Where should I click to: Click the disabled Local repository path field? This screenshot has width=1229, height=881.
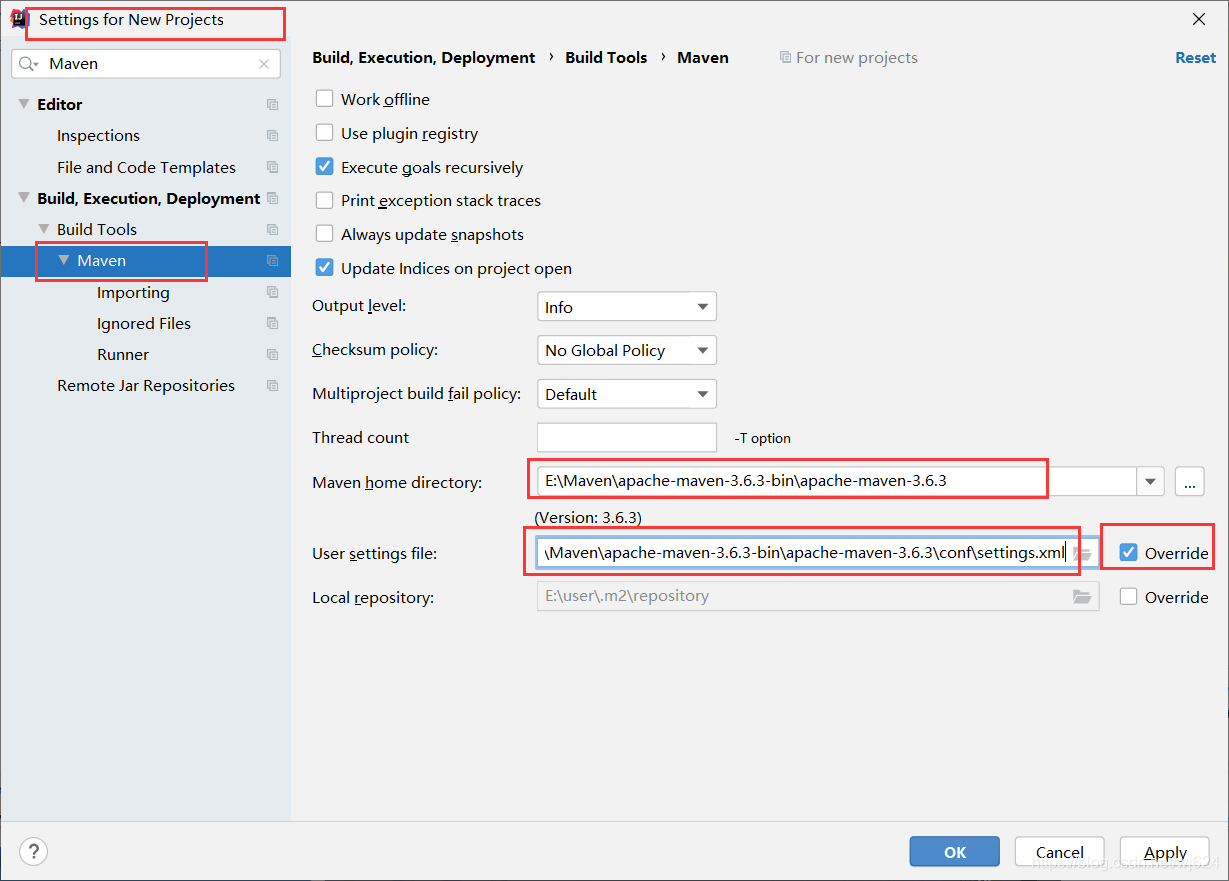point(818,597)
